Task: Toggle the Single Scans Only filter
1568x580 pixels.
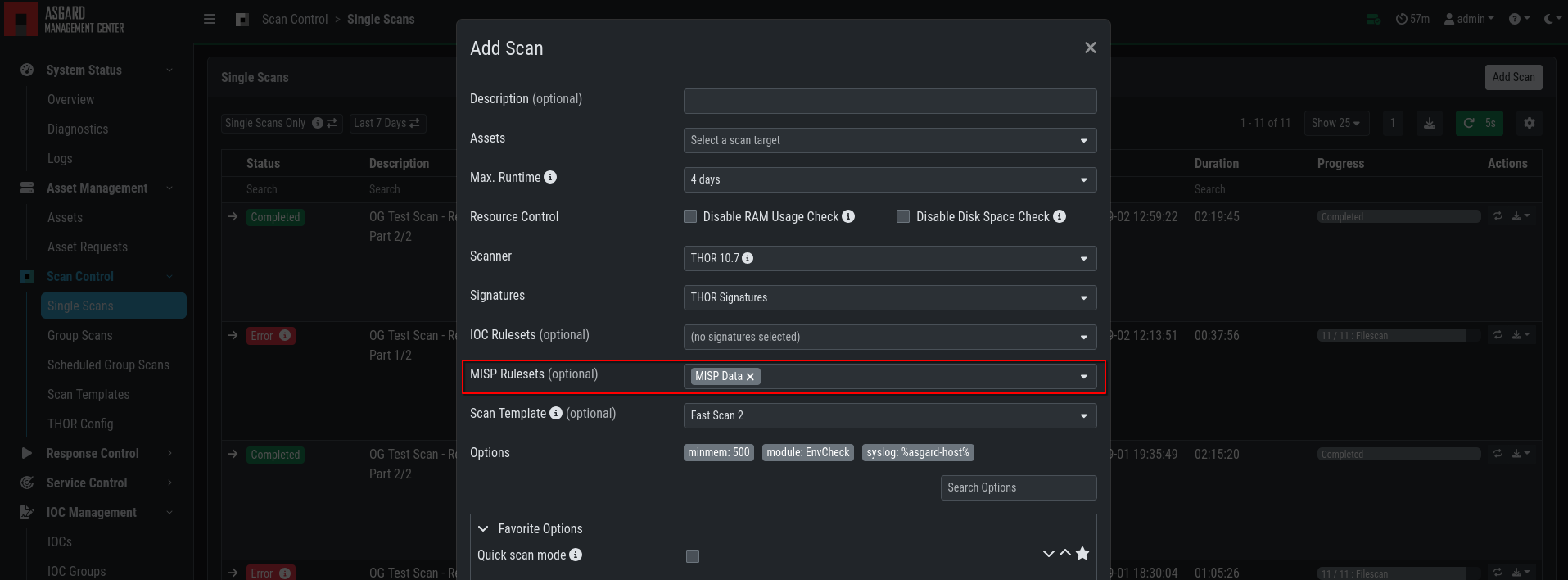Action: [282, 123]
